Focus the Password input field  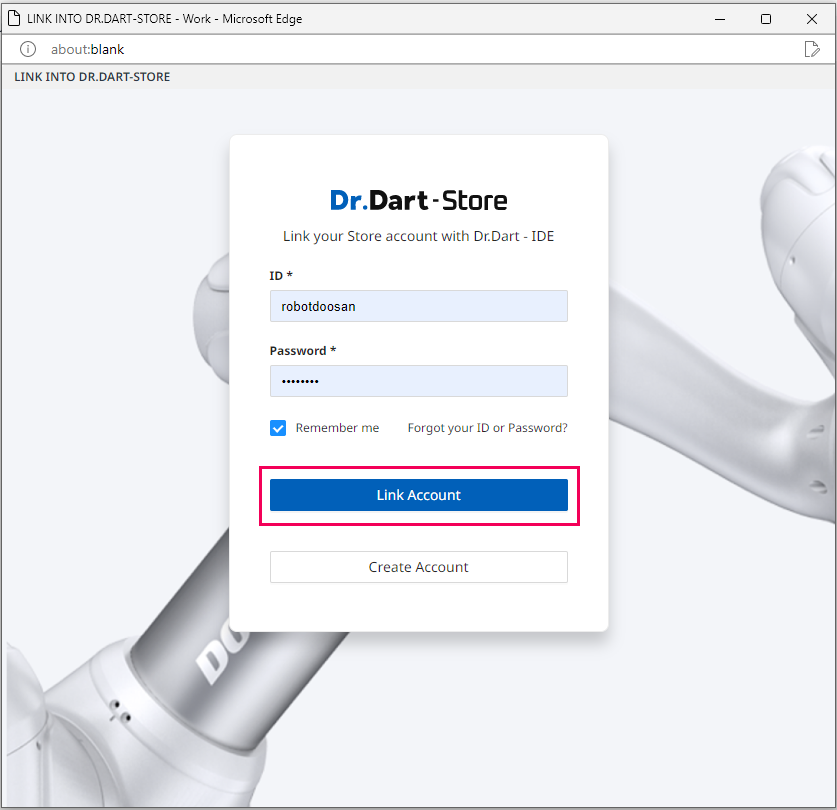[418, 381]
